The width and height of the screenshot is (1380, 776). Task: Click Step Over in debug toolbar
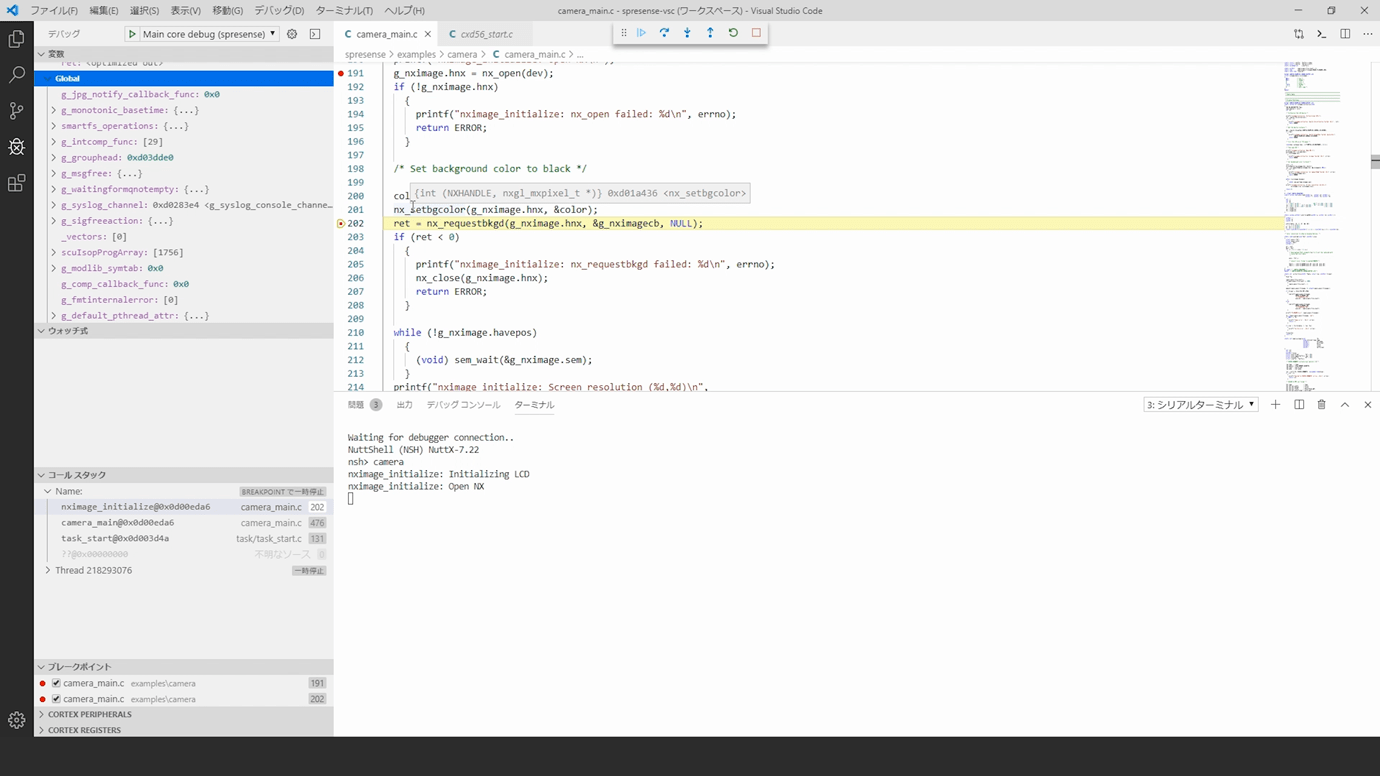coord(664,33)
